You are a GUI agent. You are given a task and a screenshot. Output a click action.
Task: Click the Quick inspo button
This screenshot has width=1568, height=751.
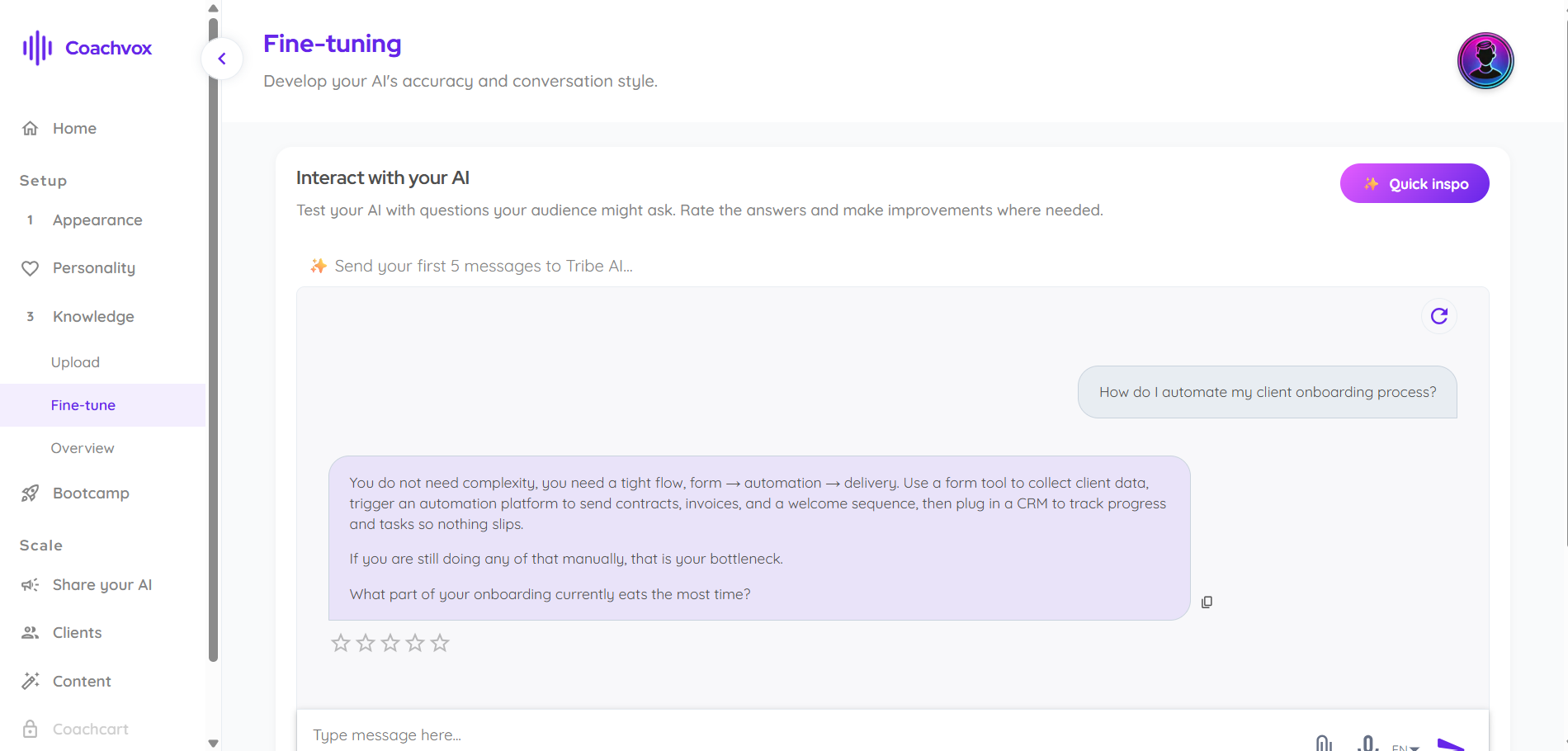point(1415,183)
